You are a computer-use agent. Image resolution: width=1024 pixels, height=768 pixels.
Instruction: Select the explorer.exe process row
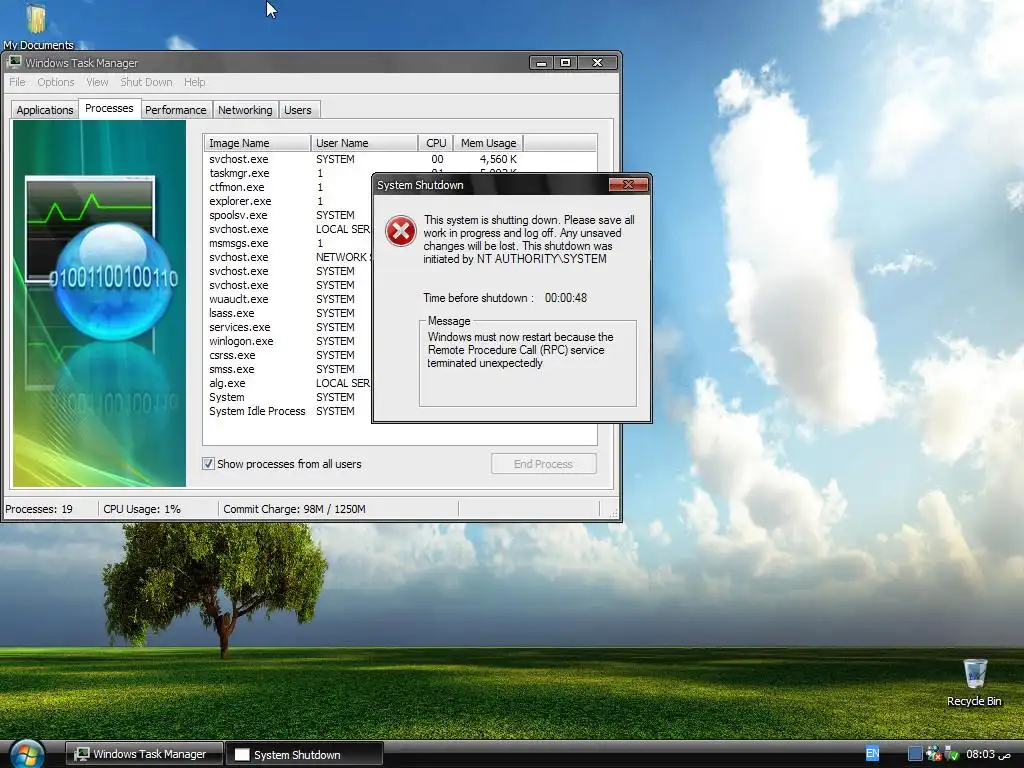point(287,201)
